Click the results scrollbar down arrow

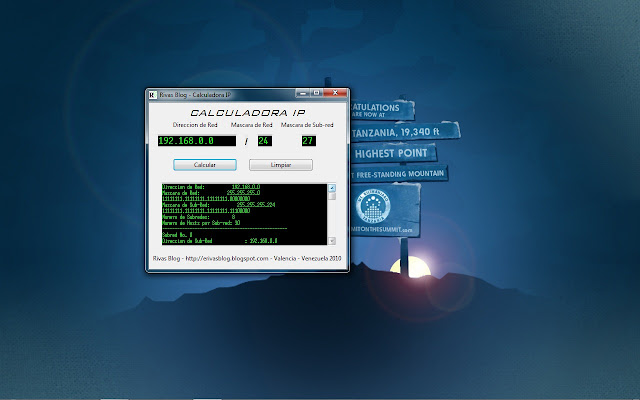tap(332, 241)
